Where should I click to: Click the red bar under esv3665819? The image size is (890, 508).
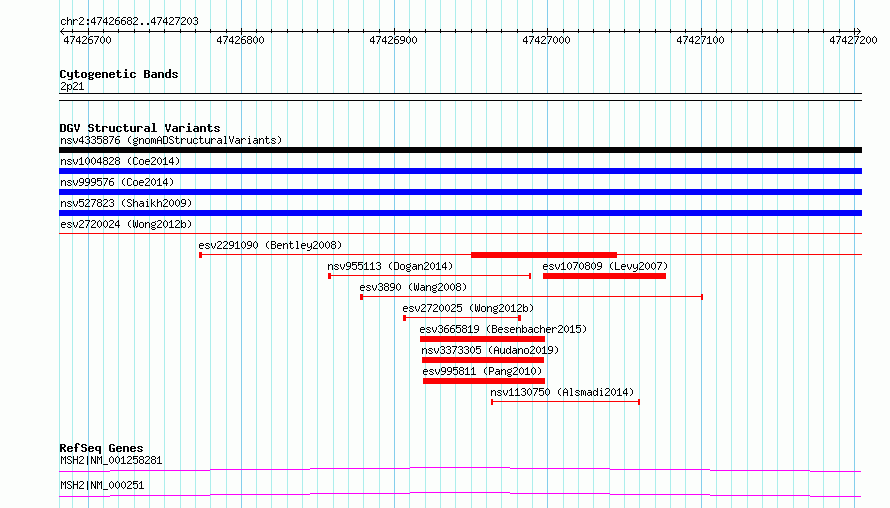click(482, 339)
